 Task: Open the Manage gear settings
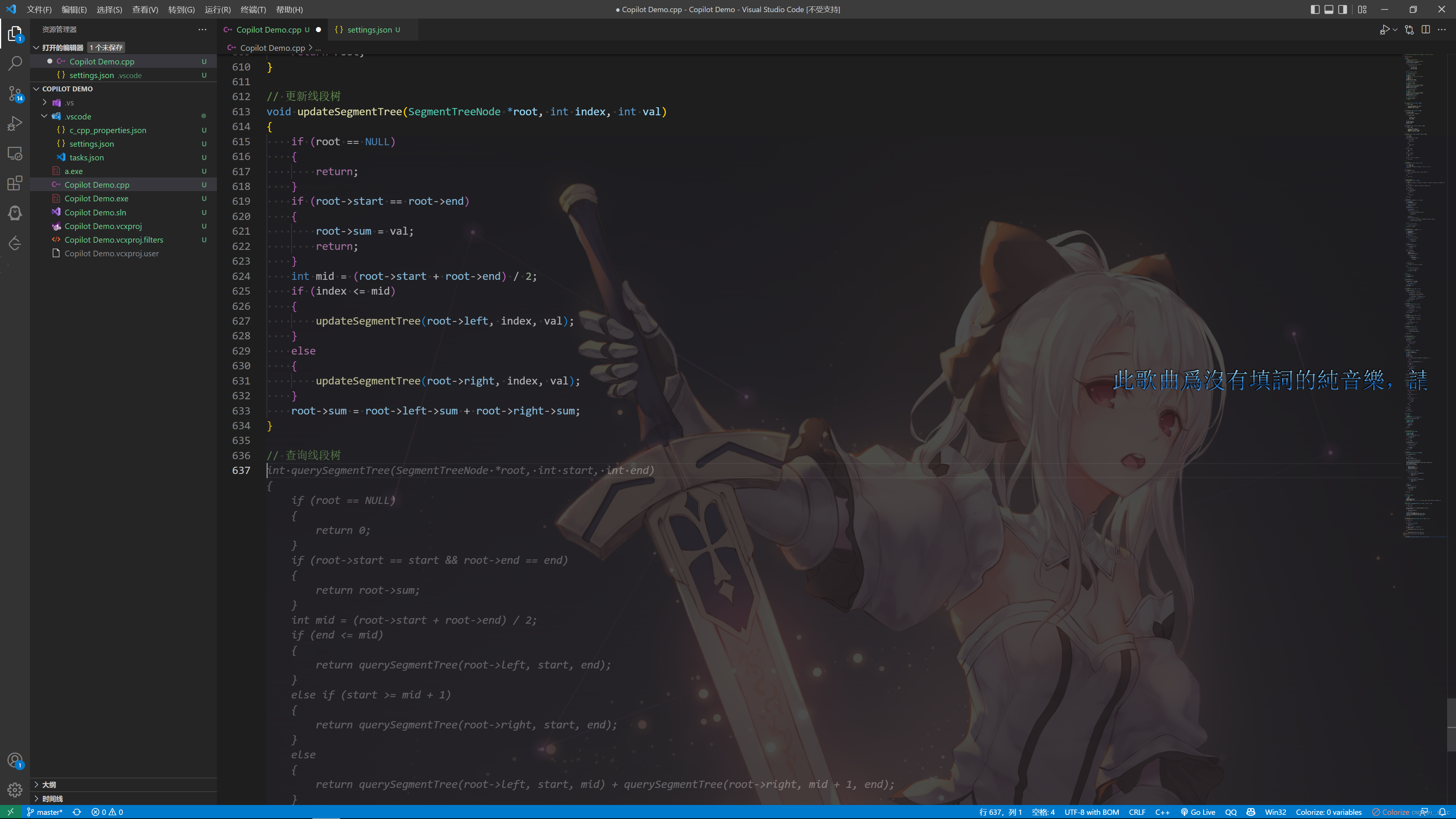click(x=15, y=789)
